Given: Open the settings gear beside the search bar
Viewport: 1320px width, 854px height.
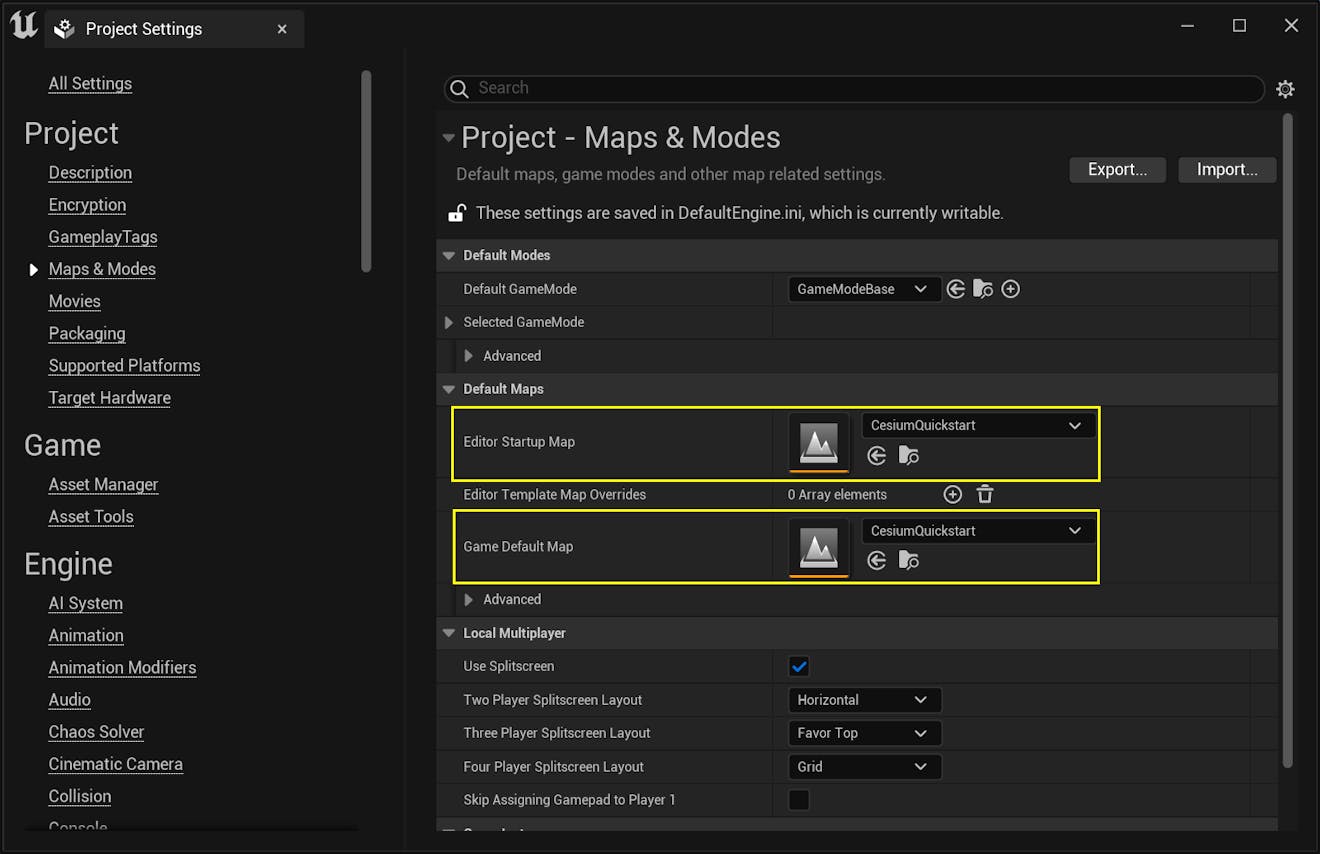Looking at the screenshot, I should point(1286,89).
